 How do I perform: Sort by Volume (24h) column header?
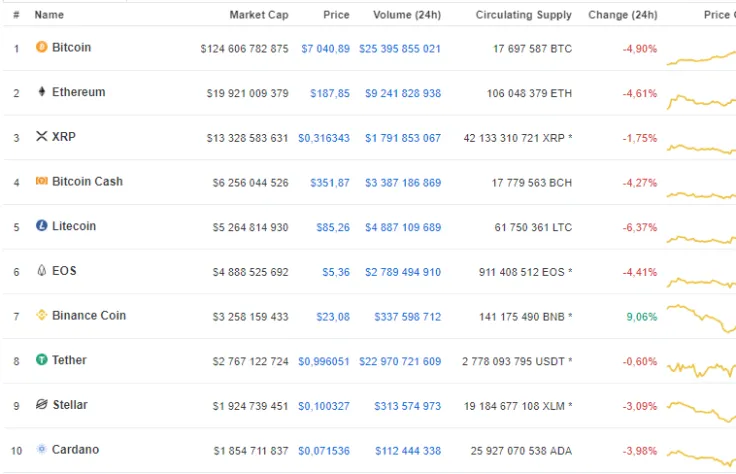[x=407, y=15]
